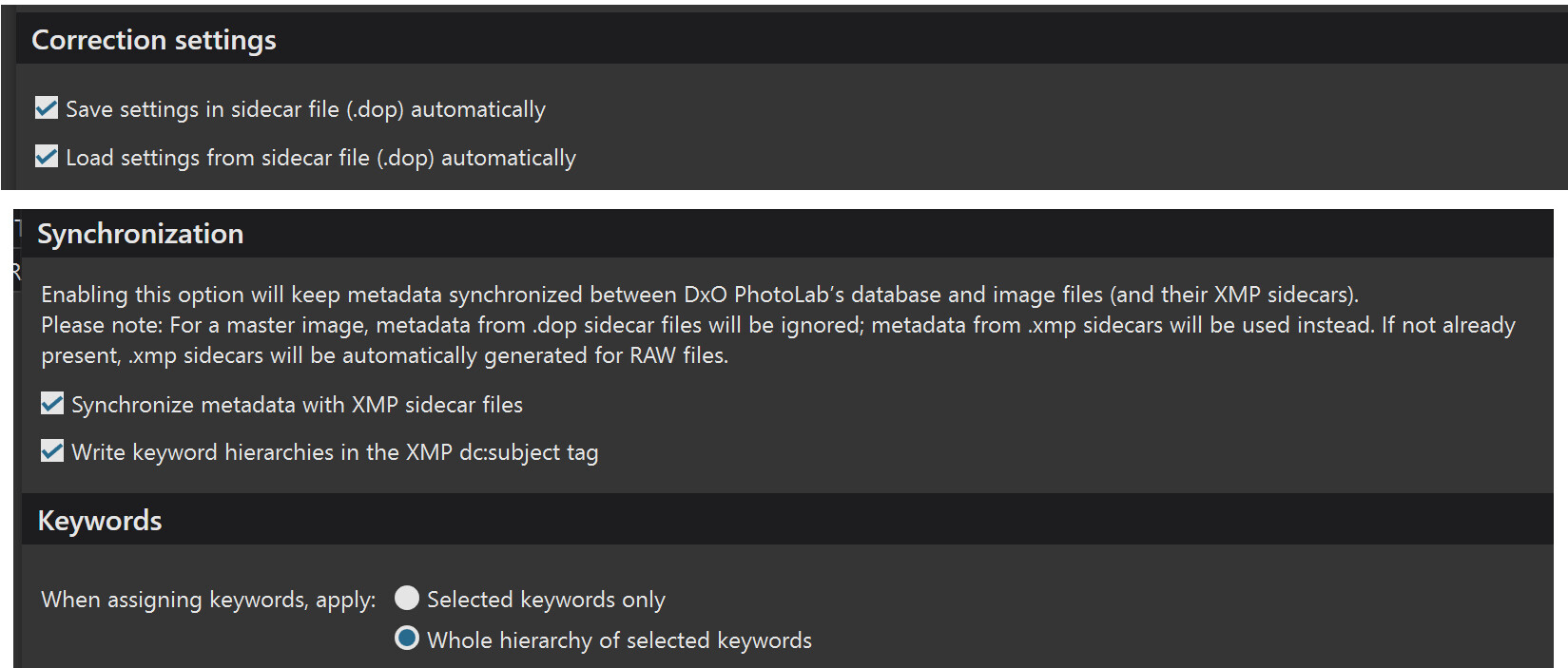Click the 'Load settings from sidecar file' label
Image resolution: width=1568 pixels, height=668 pixels.
[320, 158]
